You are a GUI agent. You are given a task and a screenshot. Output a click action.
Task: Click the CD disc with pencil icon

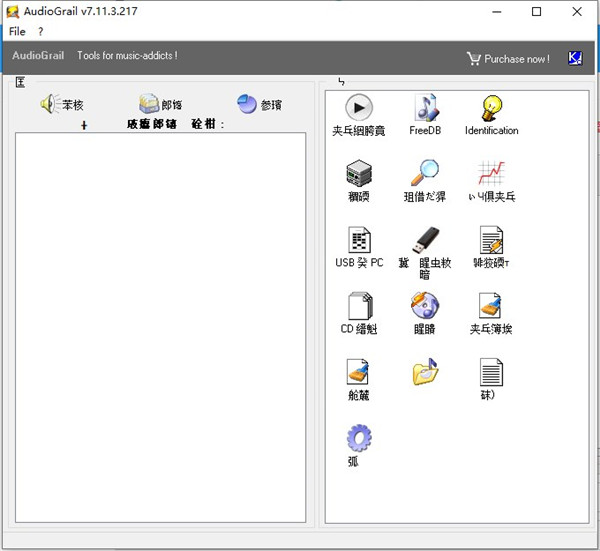click(426, 306)
